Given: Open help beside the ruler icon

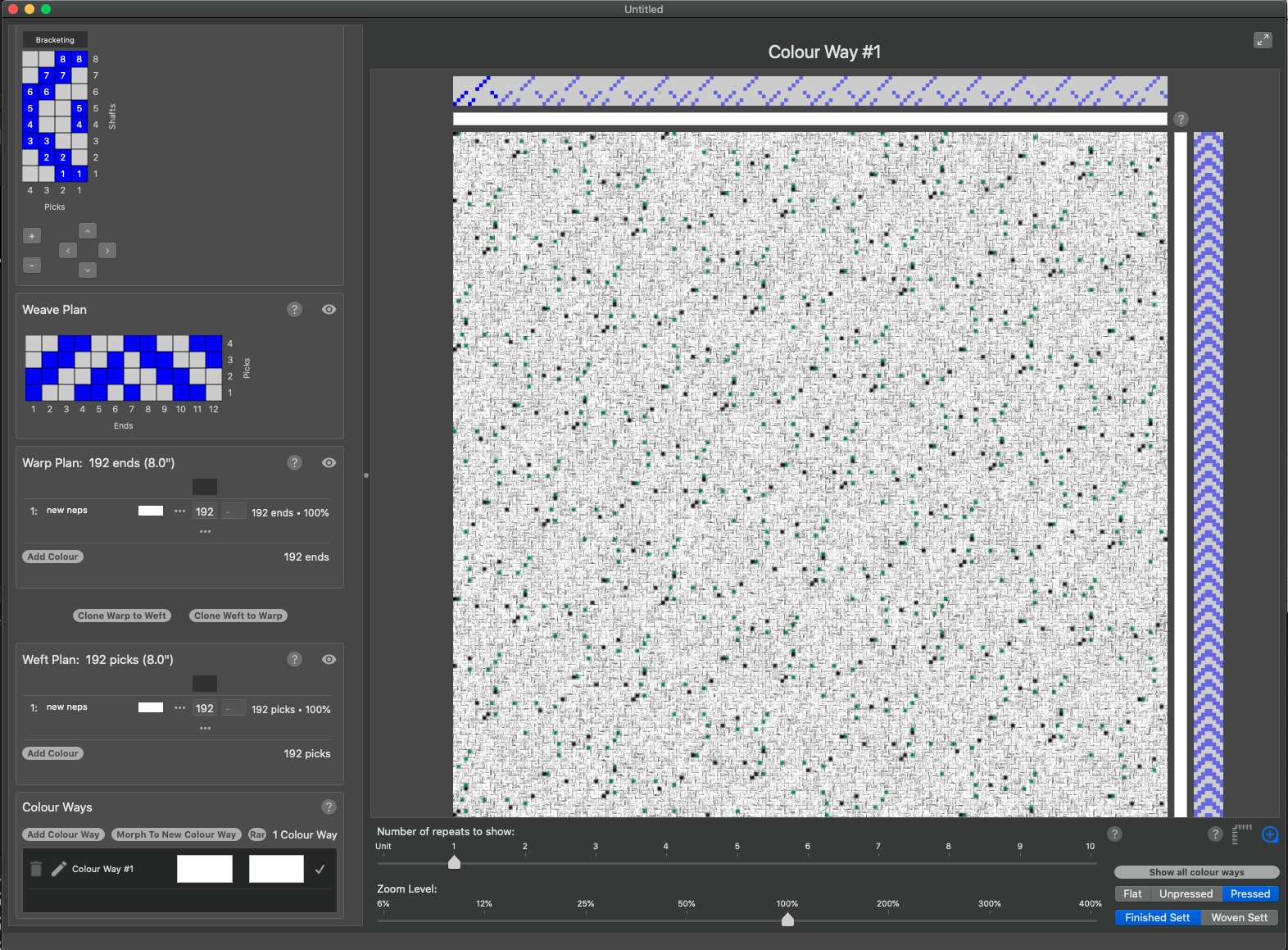Looking at the screenshot, I should tap(1215, 834).
